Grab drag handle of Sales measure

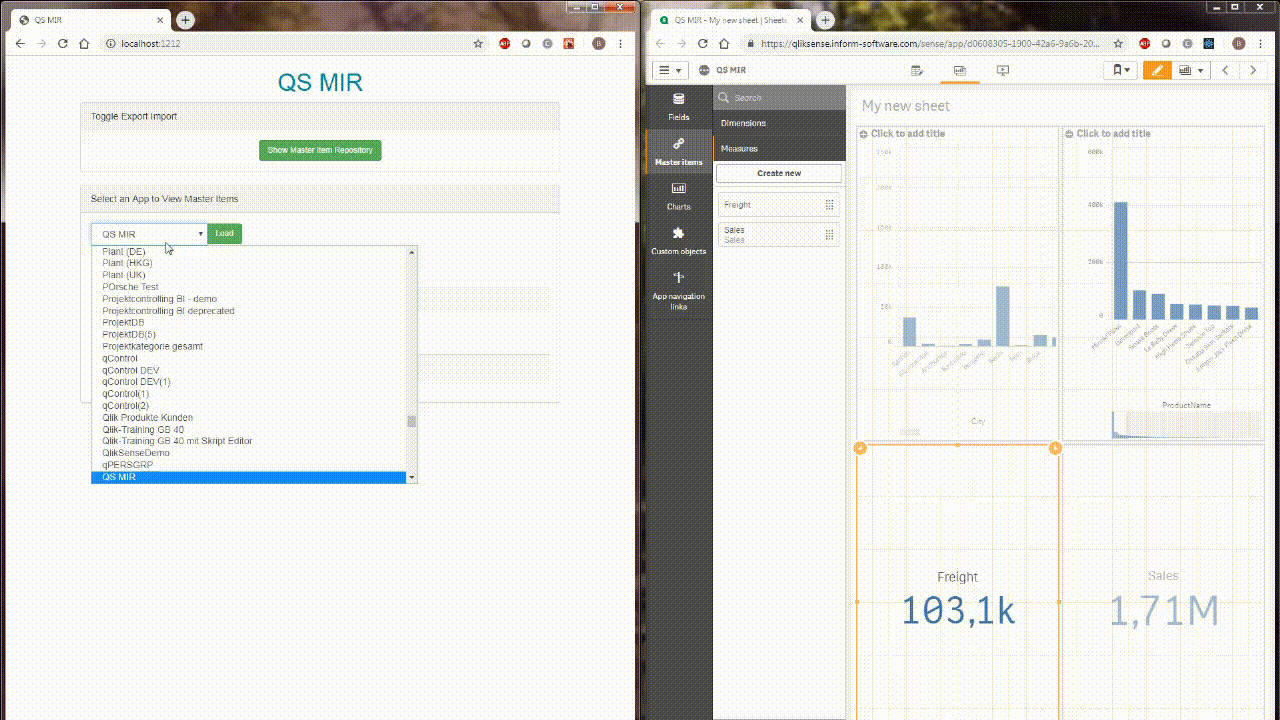tap(829, 235)
